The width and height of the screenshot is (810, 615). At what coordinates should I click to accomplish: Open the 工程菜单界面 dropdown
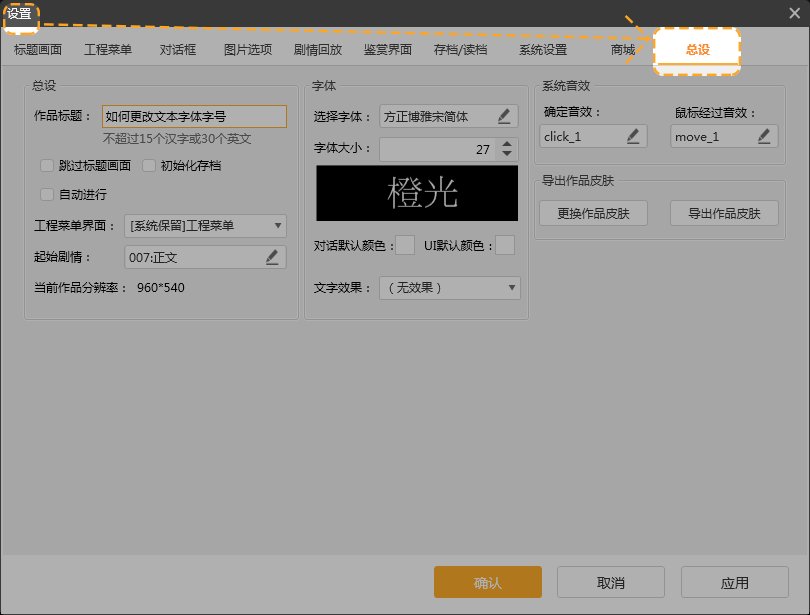205,226
